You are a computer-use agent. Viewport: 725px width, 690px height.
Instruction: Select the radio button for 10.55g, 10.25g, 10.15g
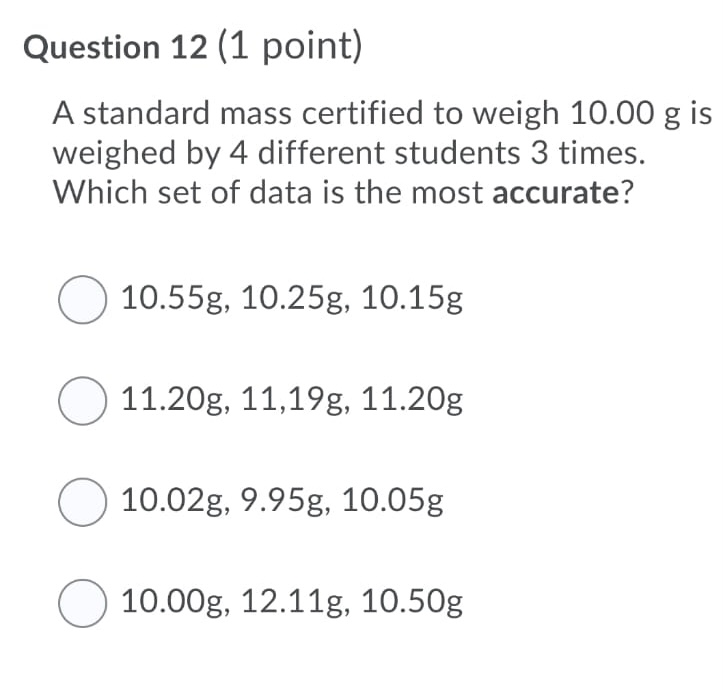click(82, 301)
